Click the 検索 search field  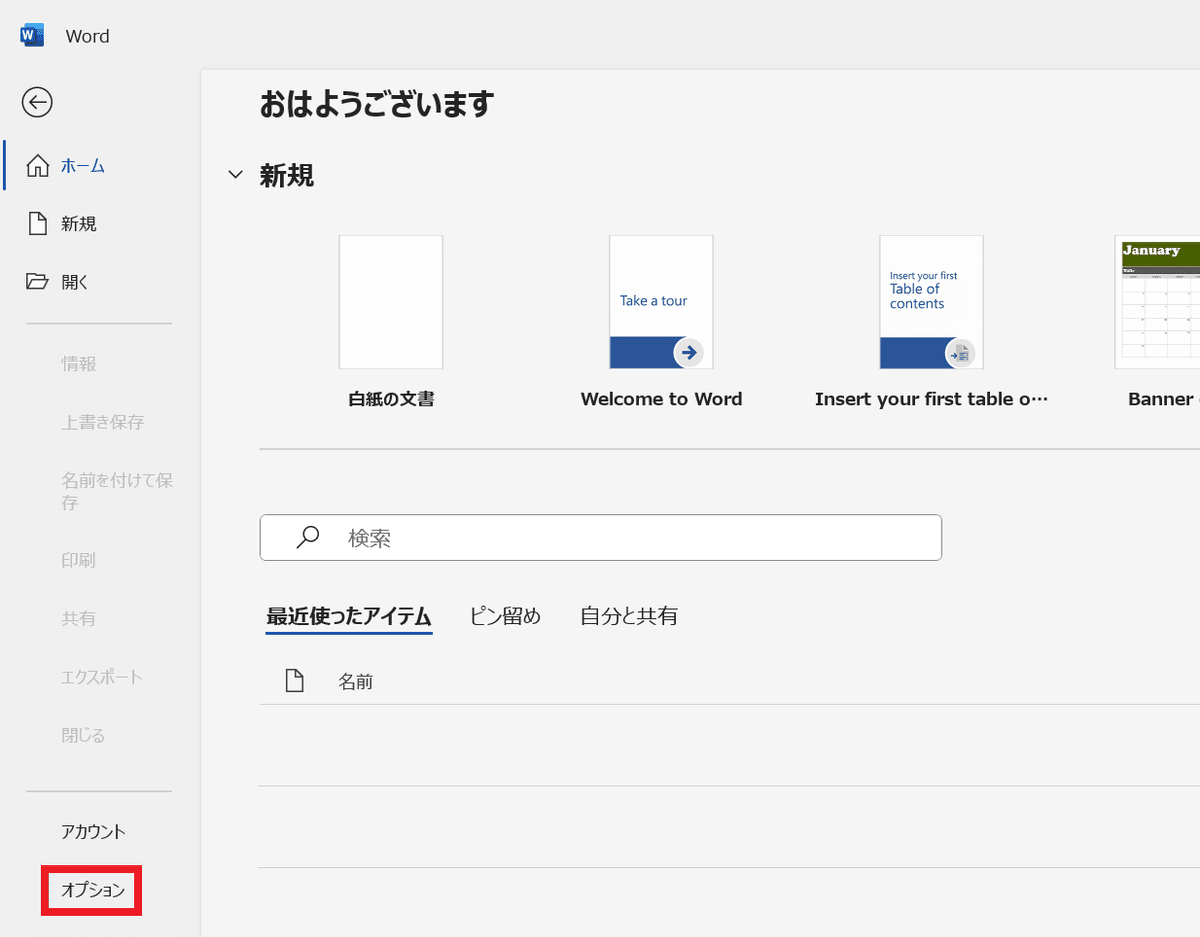click(601, 538)
